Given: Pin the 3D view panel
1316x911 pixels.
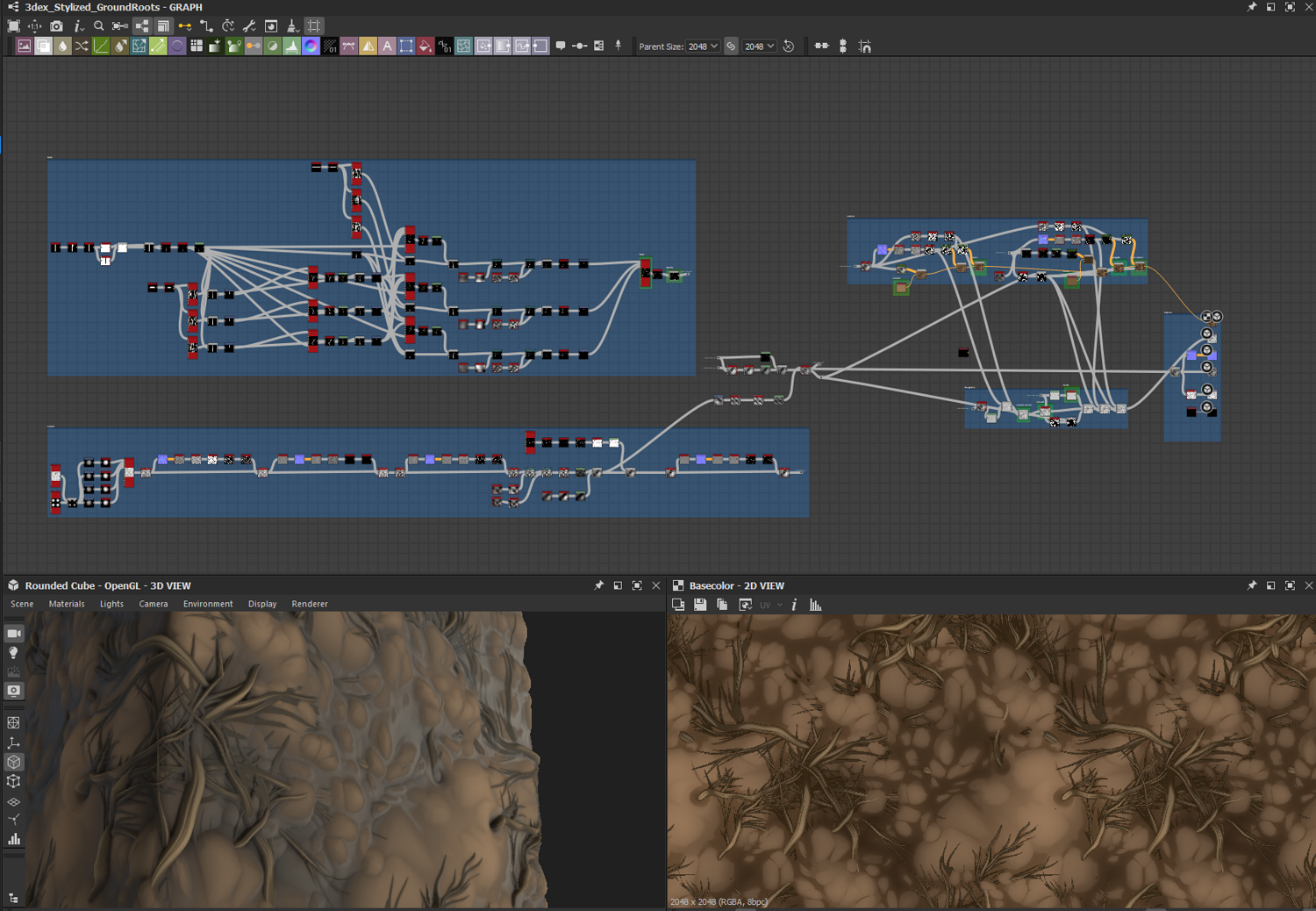Looking at the screenshot, I should coord(599,585).
